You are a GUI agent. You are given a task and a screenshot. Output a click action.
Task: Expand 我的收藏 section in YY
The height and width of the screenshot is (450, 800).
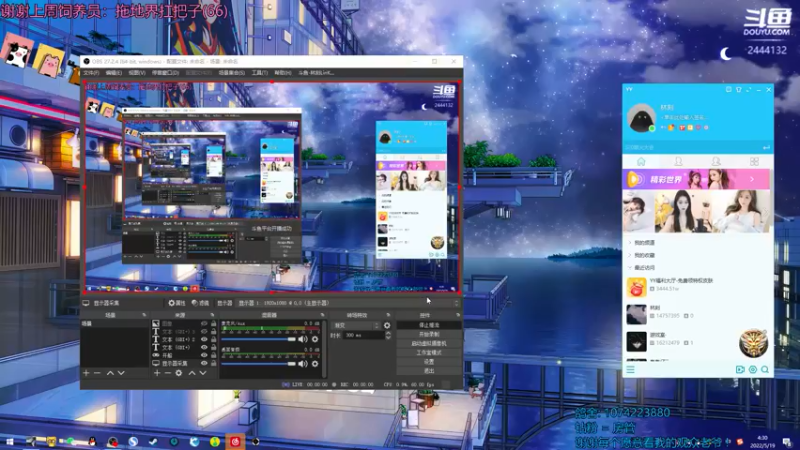644,255
